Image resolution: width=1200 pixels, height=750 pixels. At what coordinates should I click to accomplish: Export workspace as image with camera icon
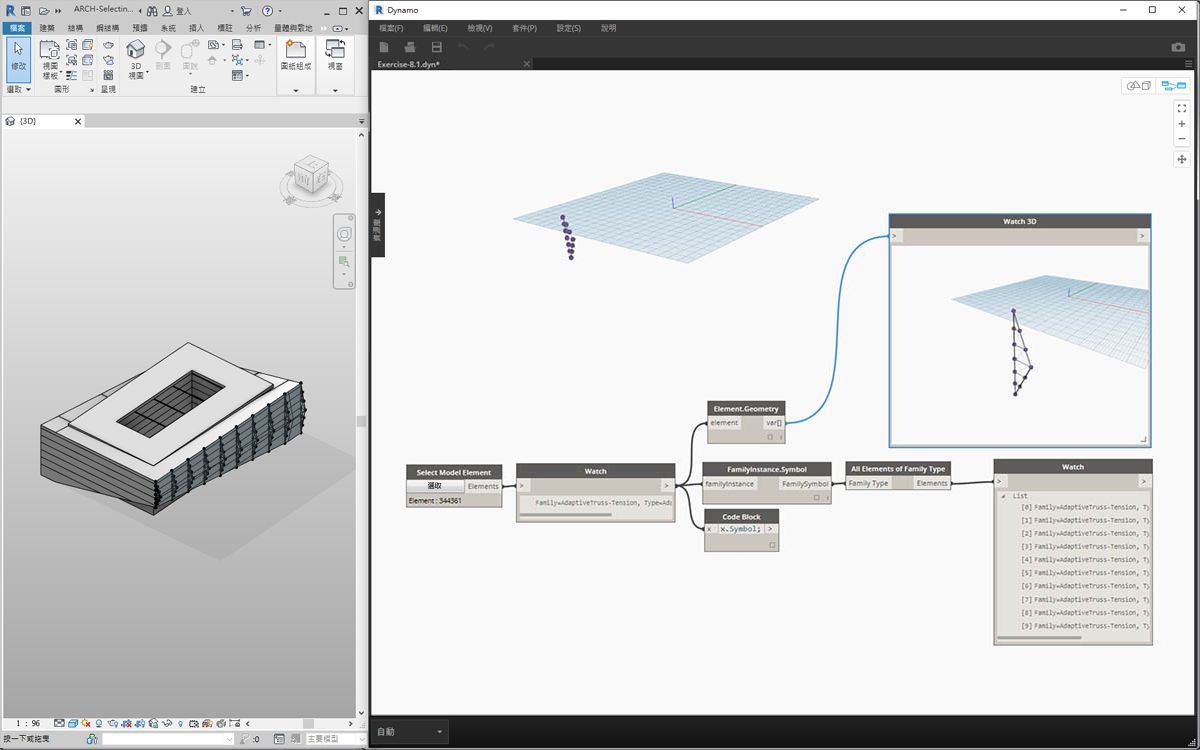(x=1178, y=47)
